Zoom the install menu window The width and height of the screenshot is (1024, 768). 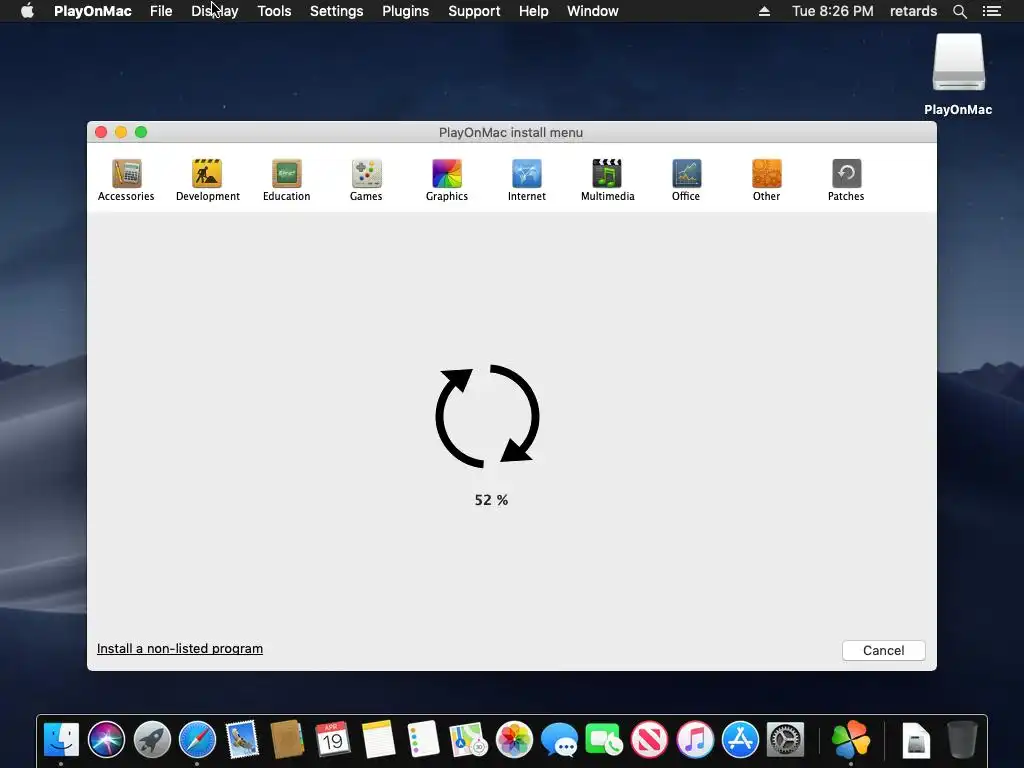(x=141, y=132)
